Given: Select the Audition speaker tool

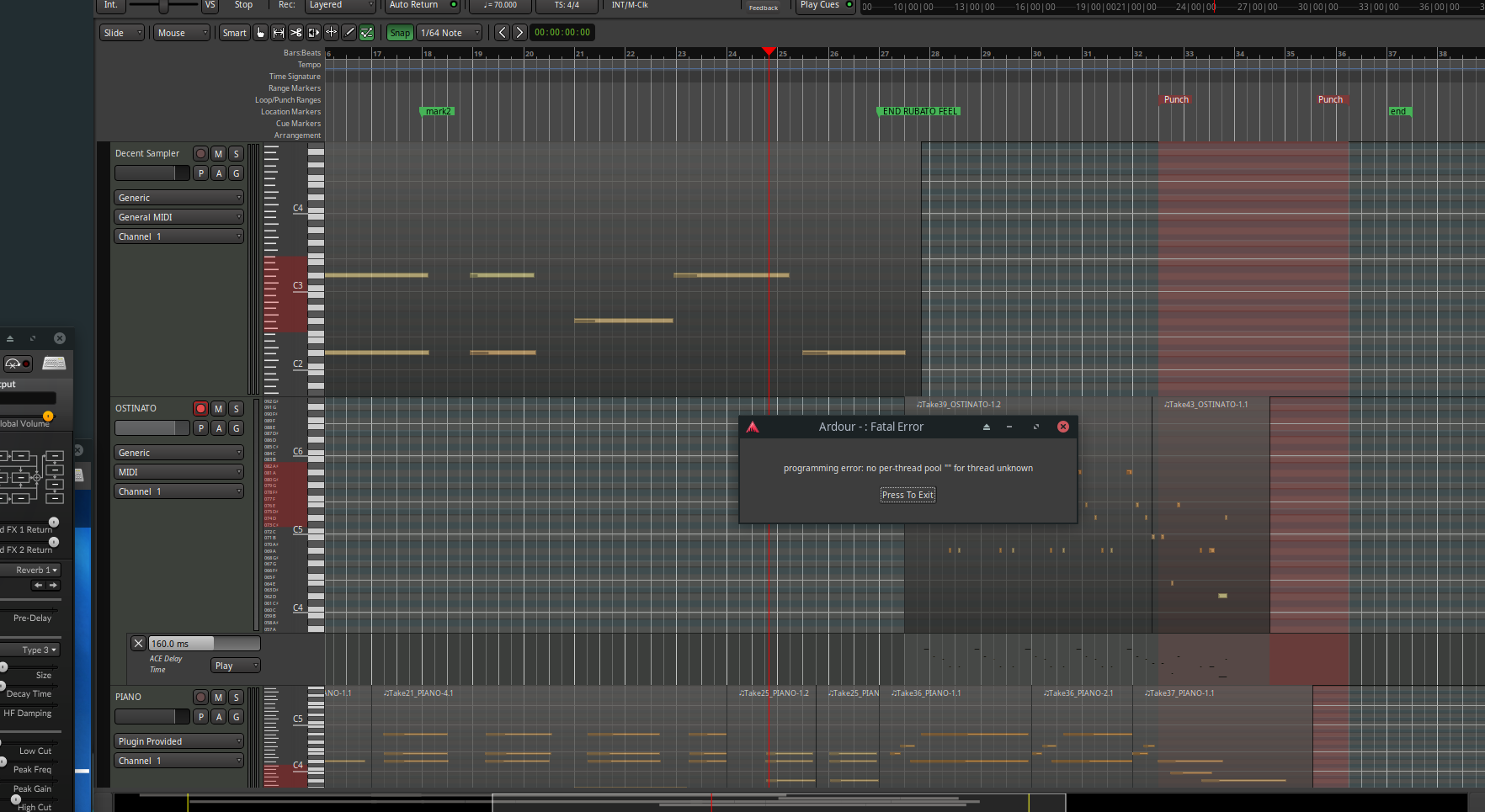Looking at the screenshot, I should 314,33.
